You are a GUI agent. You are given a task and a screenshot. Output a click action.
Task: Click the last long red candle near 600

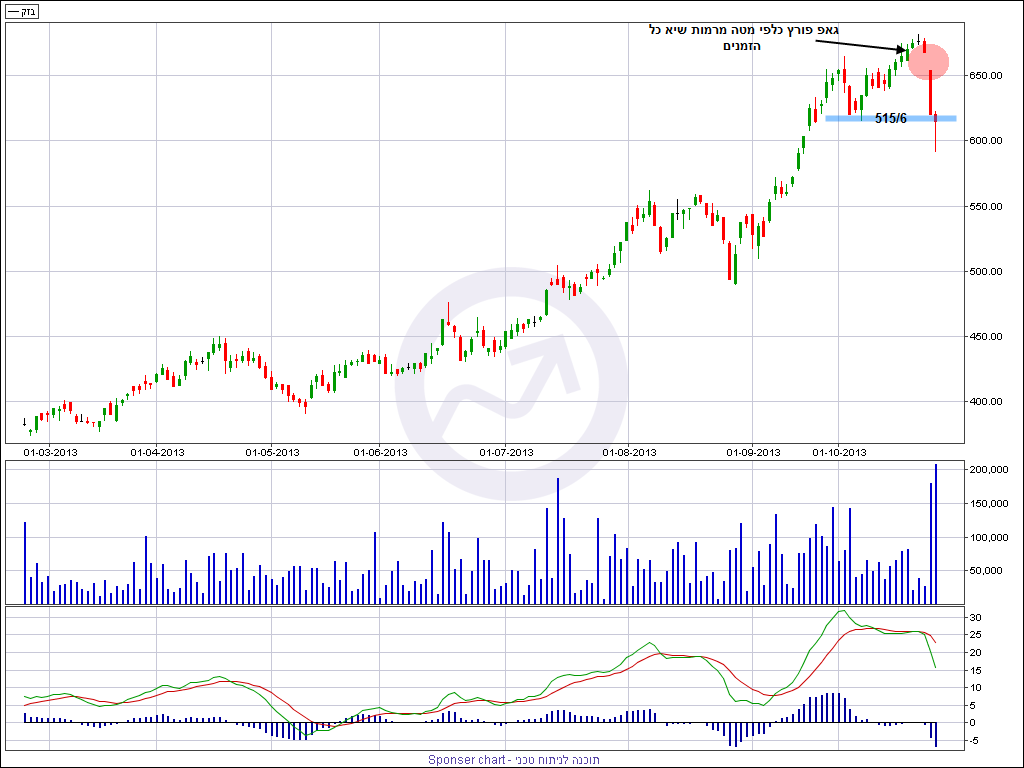pos(936,131)
